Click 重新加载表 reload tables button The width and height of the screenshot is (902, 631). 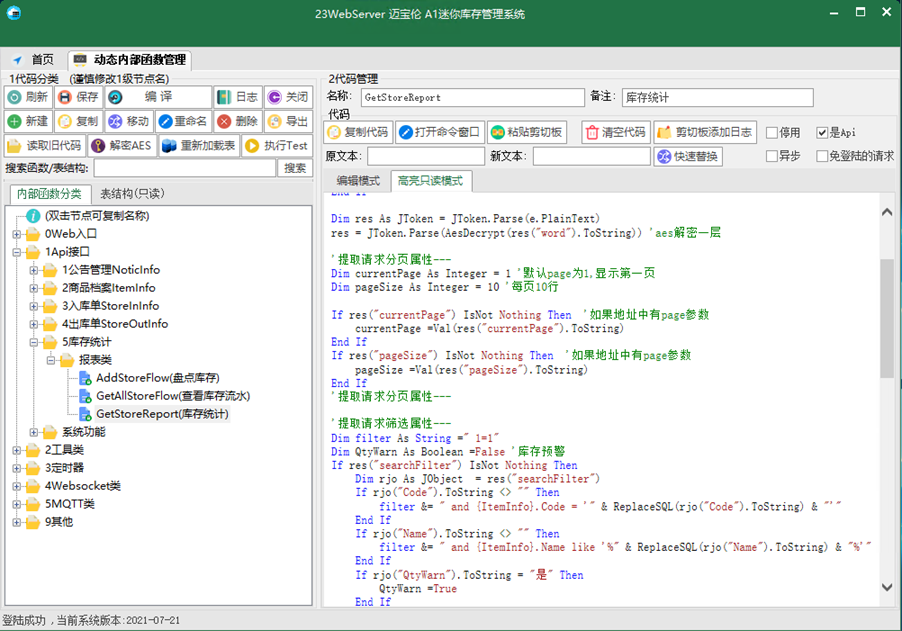(x=200, y=146)
